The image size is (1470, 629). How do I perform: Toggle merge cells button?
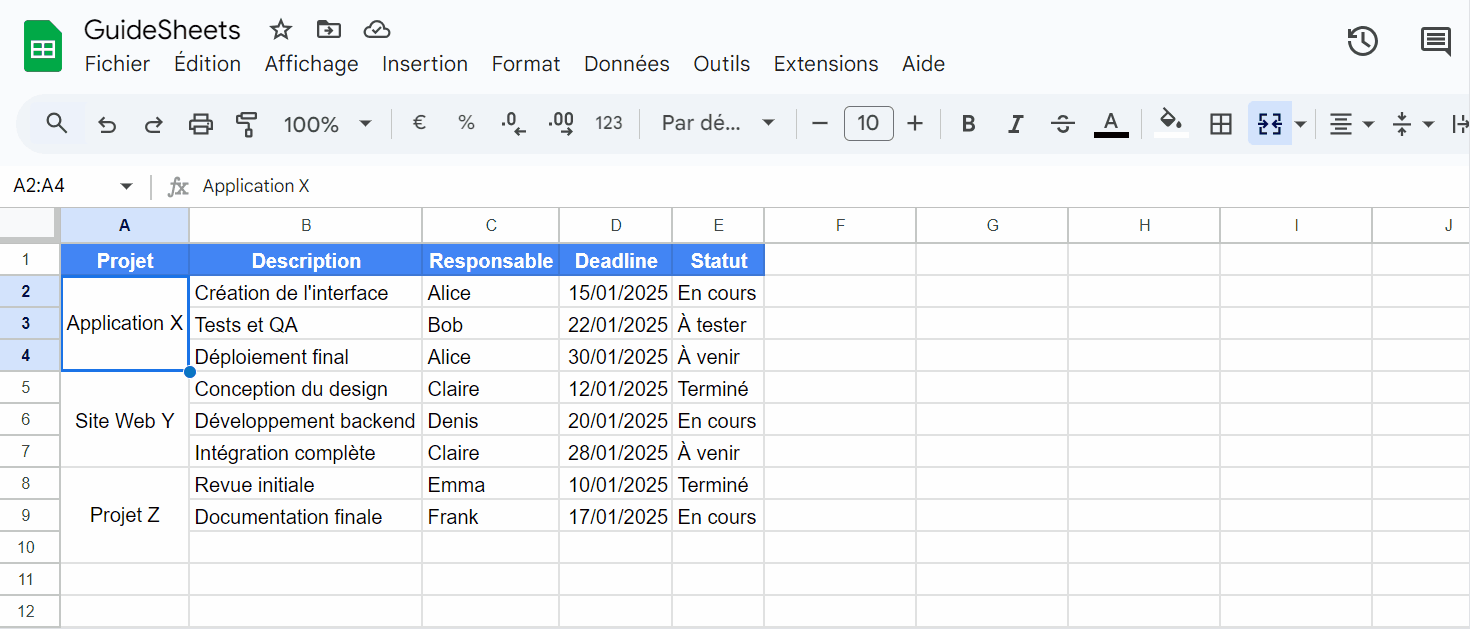[x=1270, y=124]
